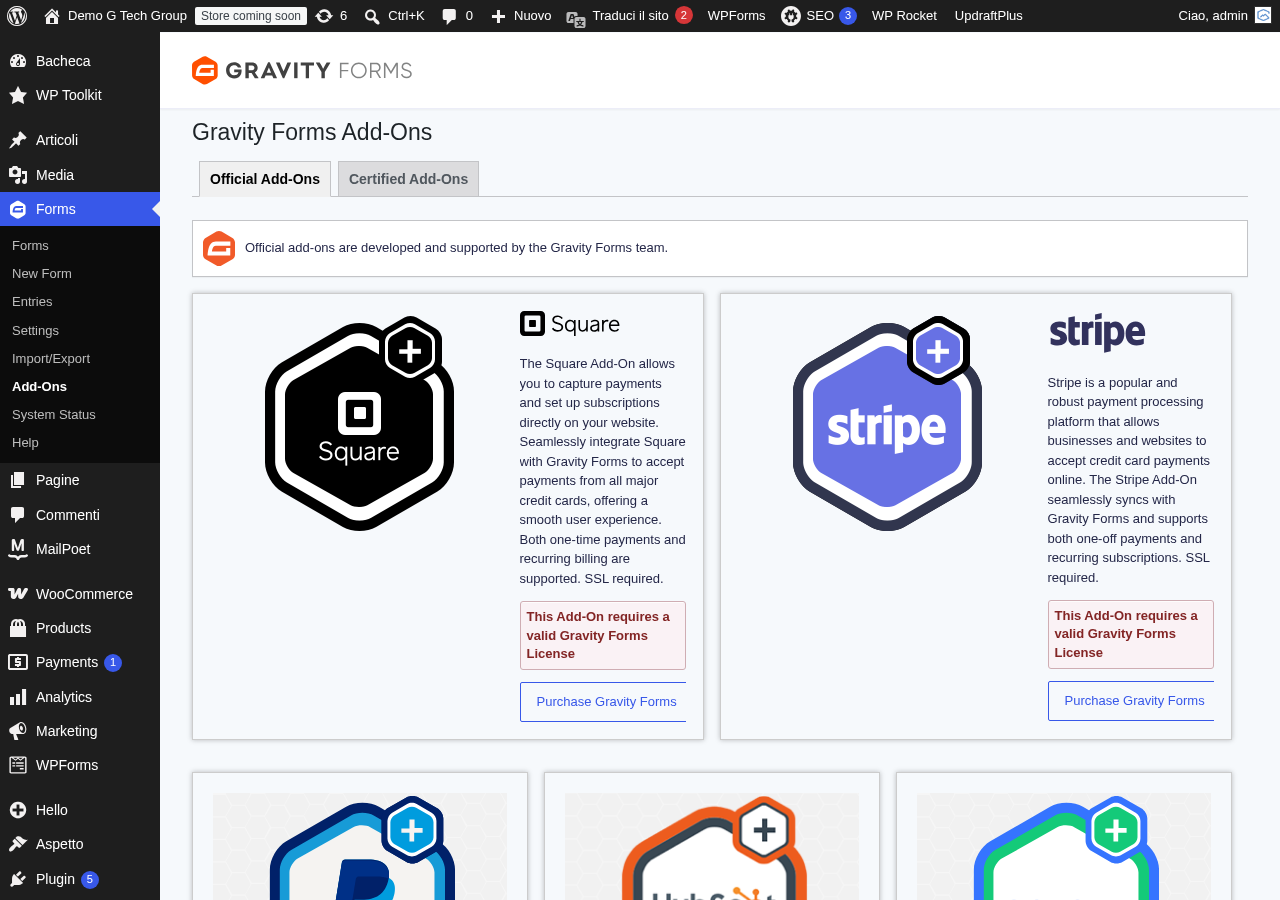Select Add-Ons in the Forms submenu
The height and width of the screenshot is (900, 1280).
tap(39, 387)
